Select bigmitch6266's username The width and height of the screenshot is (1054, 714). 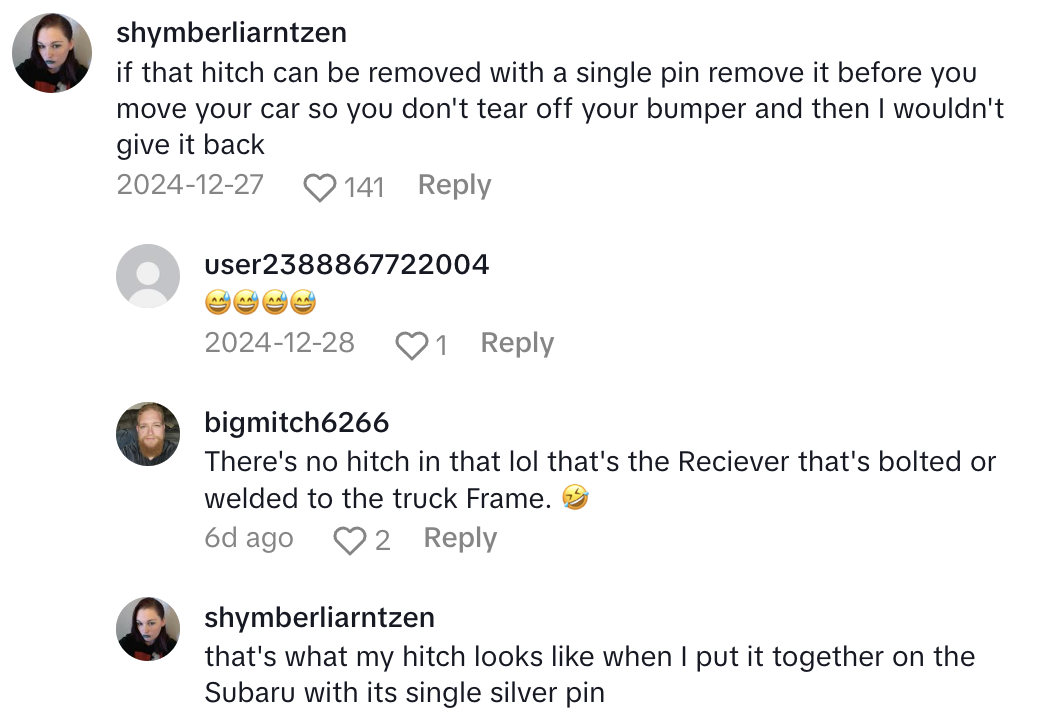[296, 422]
